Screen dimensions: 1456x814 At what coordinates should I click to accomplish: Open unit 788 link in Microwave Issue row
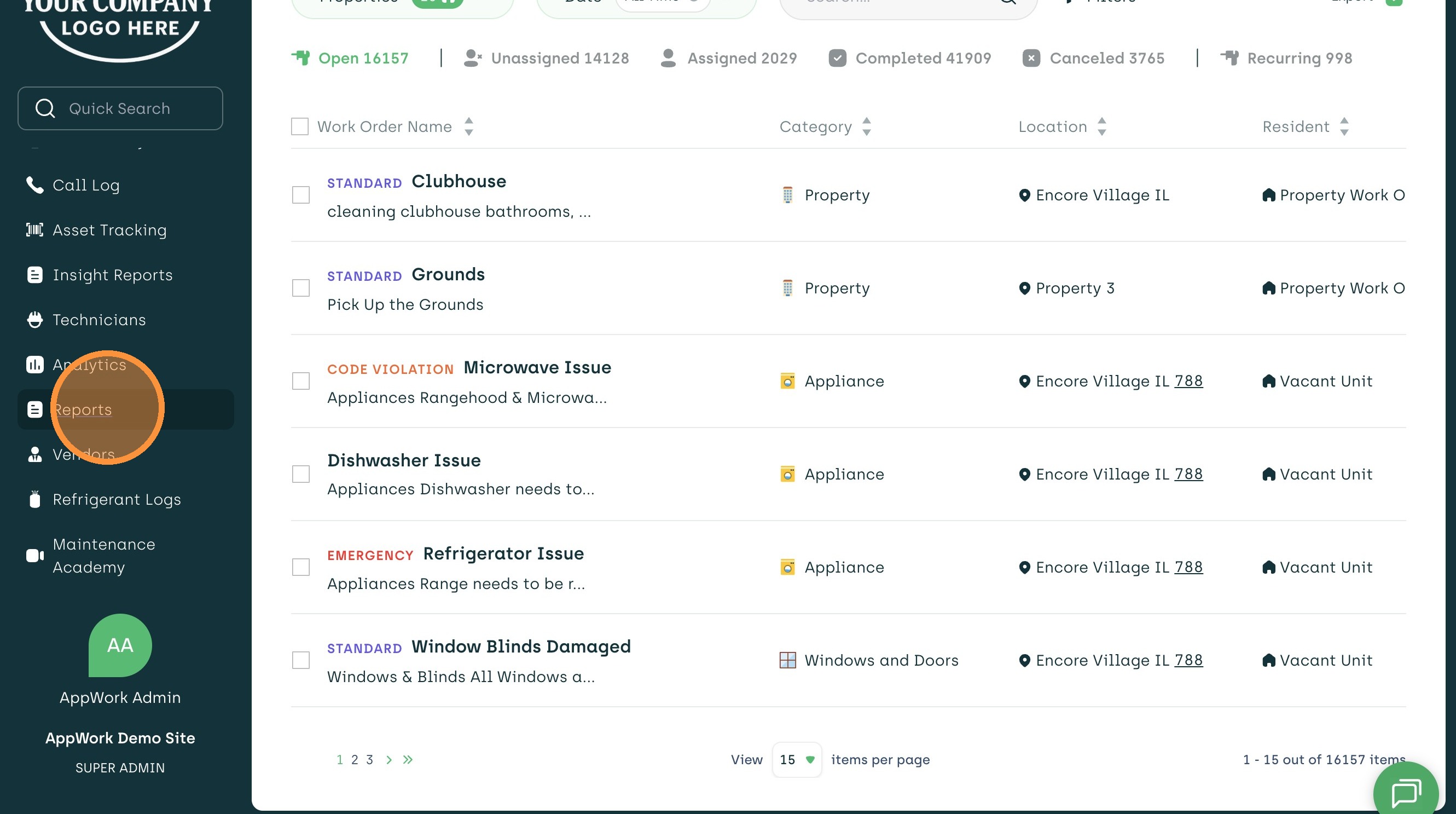click(x=1188, y=381)
